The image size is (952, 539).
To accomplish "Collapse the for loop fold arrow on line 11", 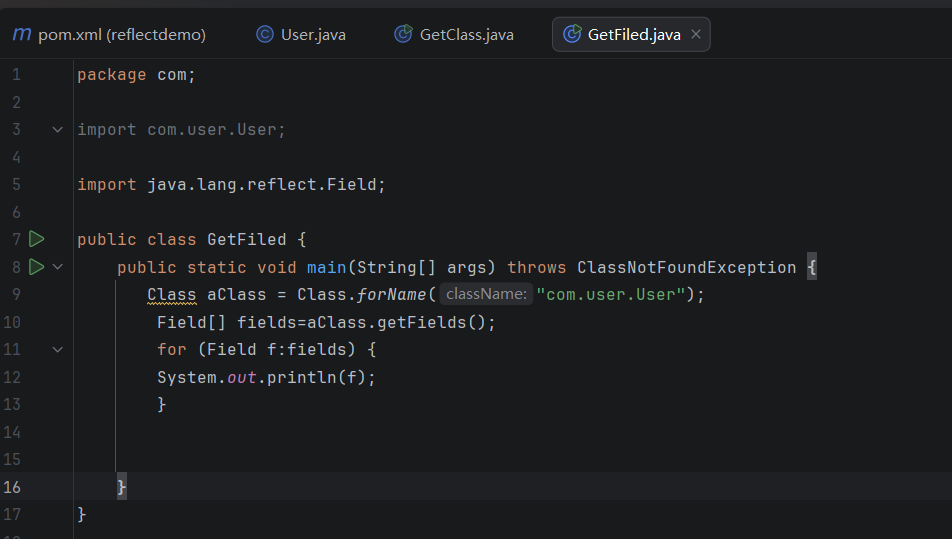I will (58, 349).
